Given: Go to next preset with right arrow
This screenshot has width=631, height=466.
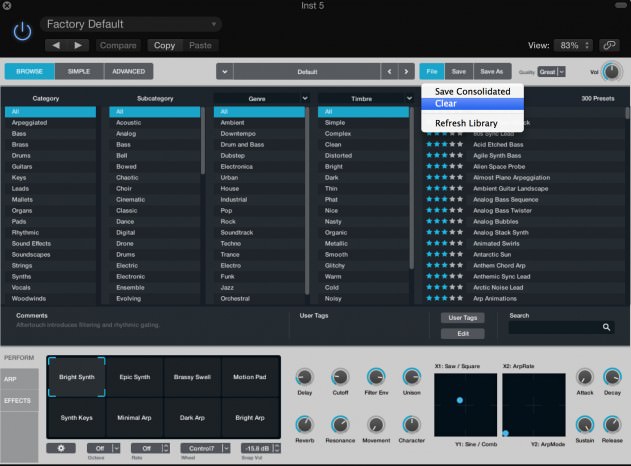Looking at the screenshot, I should (x=78, y=45).
